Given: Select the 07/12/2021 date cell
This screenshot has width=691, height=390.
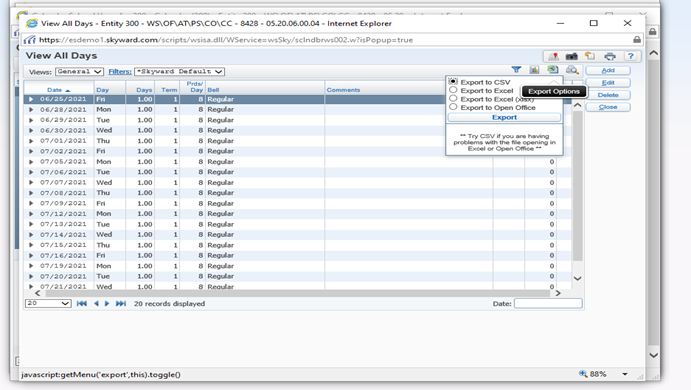Looking at the screenshot, I should (63, 214).
